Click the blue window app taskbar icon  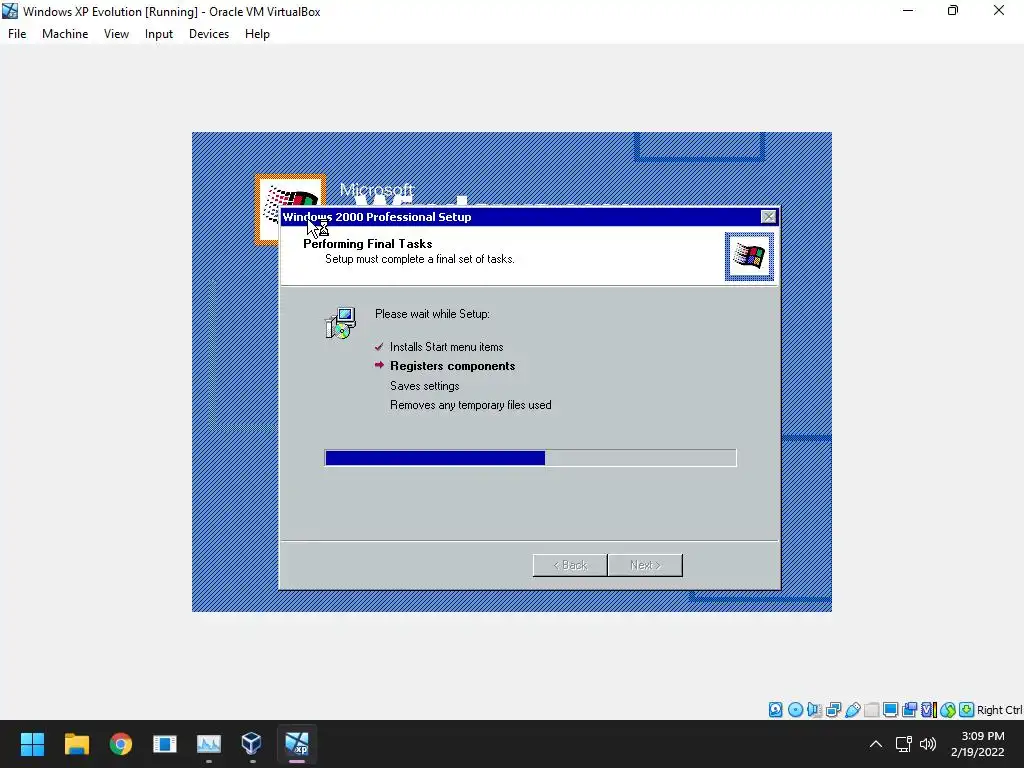click(x=165, y=744)
